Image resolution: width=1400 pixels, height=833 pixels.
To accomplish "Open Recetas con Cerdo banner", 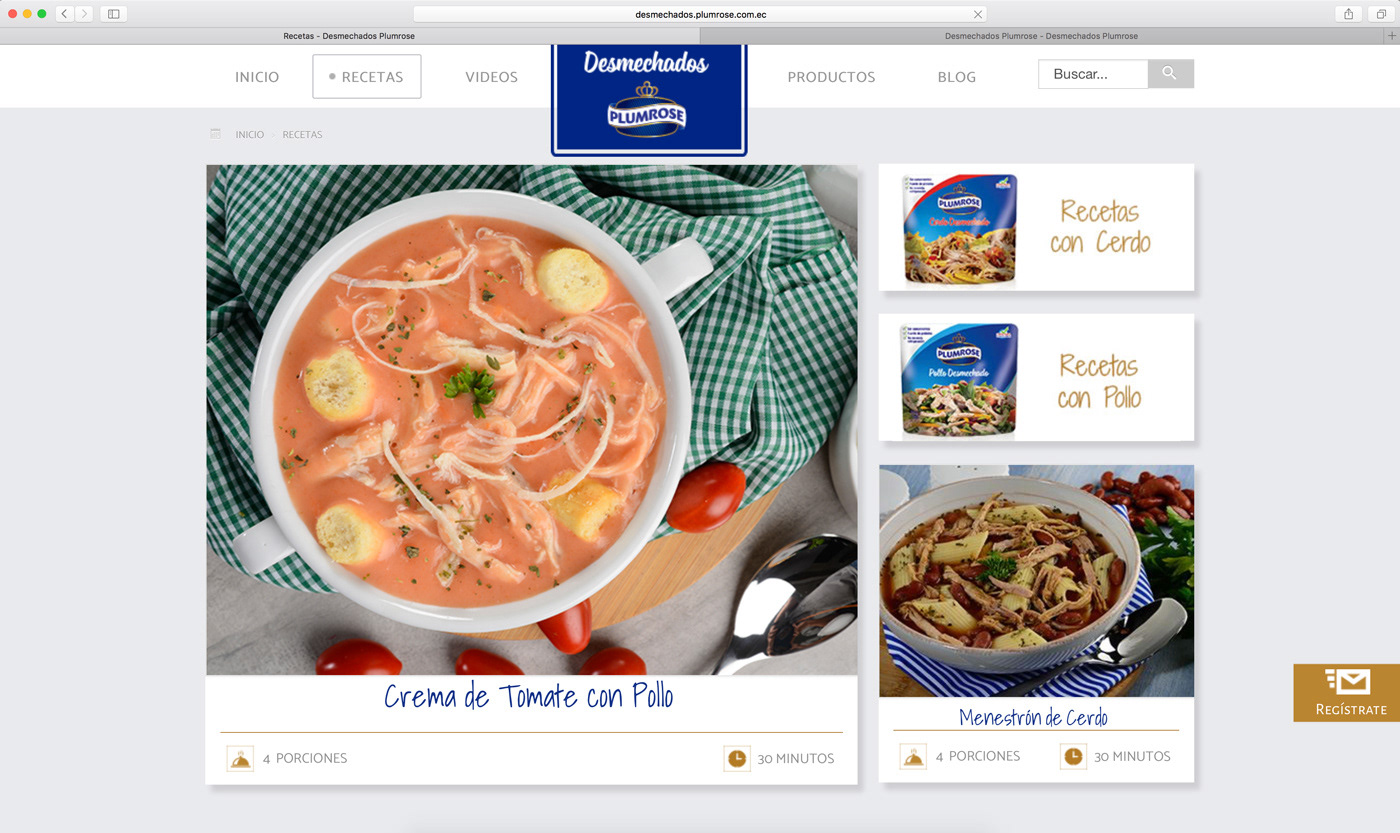I will tap(1036, 227).
